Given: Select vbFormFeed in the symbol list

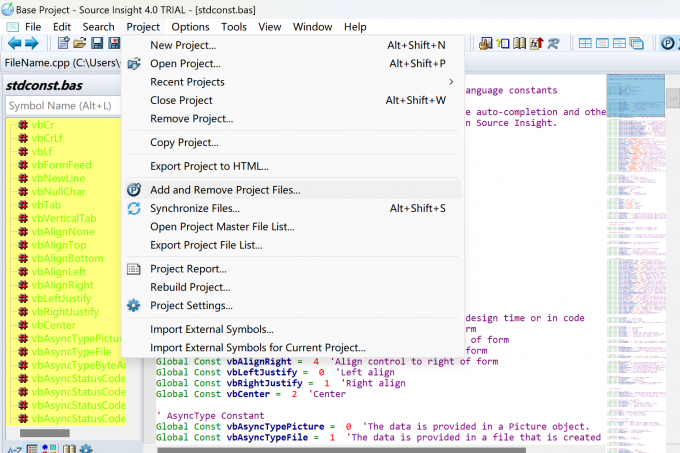Looking at the screenshot, I should [61, 165].
